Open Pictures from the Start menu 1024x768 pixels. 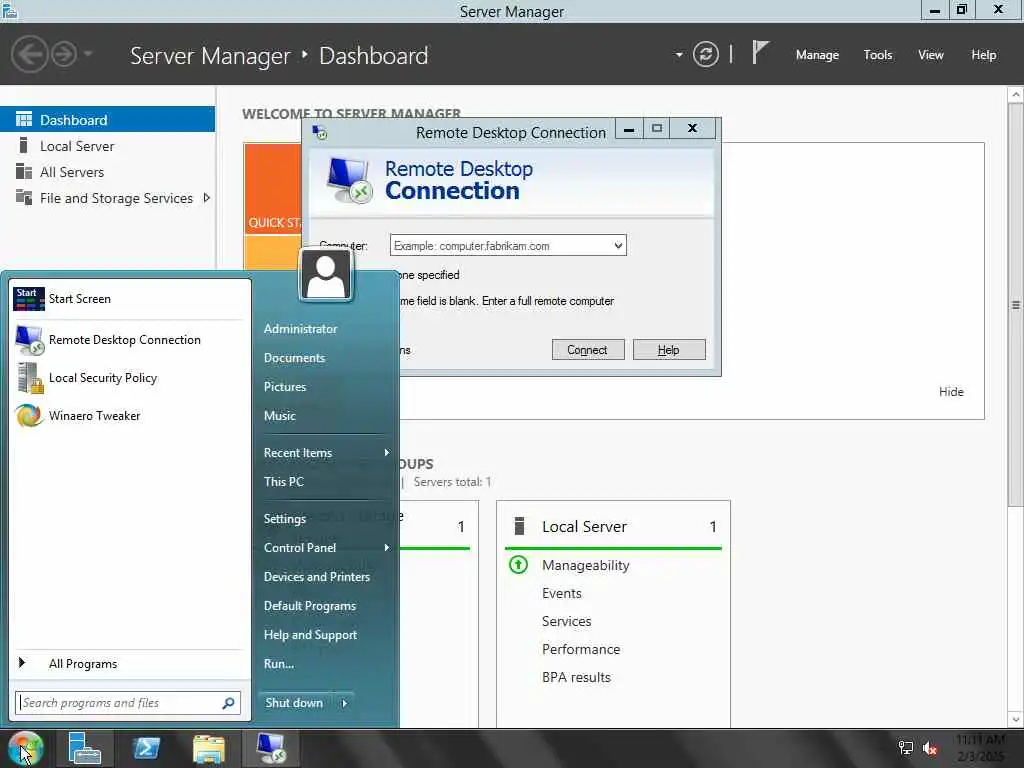click(x=285, y=387)
